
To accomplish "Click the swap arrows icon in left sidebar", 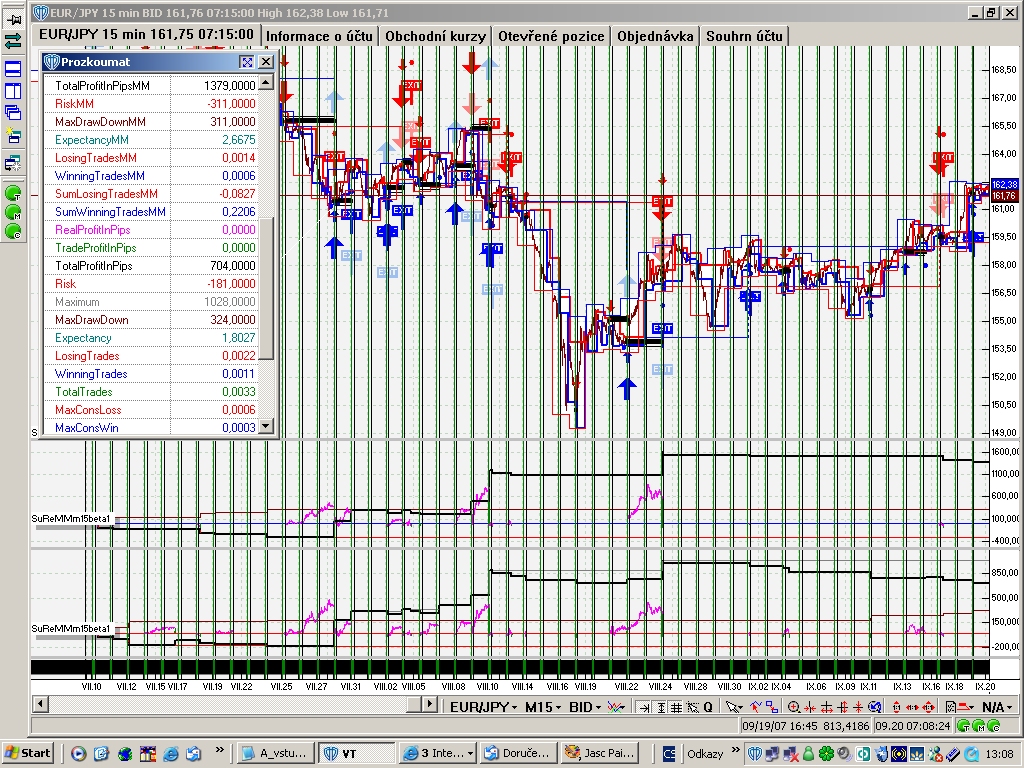I will point(13,41).
